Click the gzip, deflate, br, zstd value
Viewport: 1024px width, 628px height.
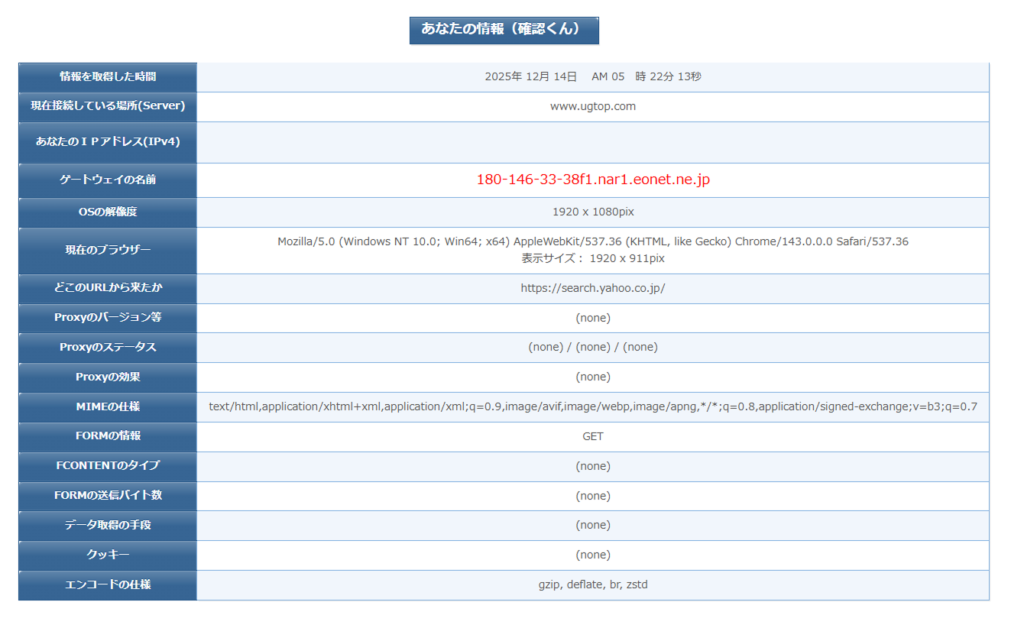click(x=593, y=585)
